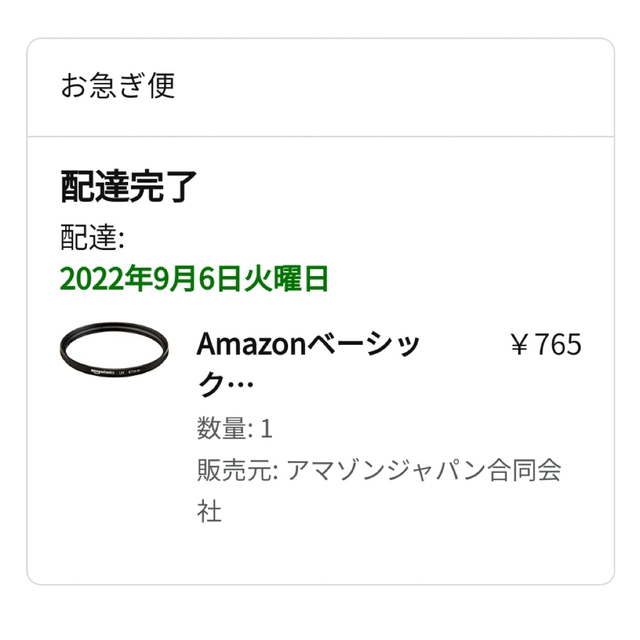Click the digit 1 after 数量:
The image size is (640, 640).
(266, 429)
